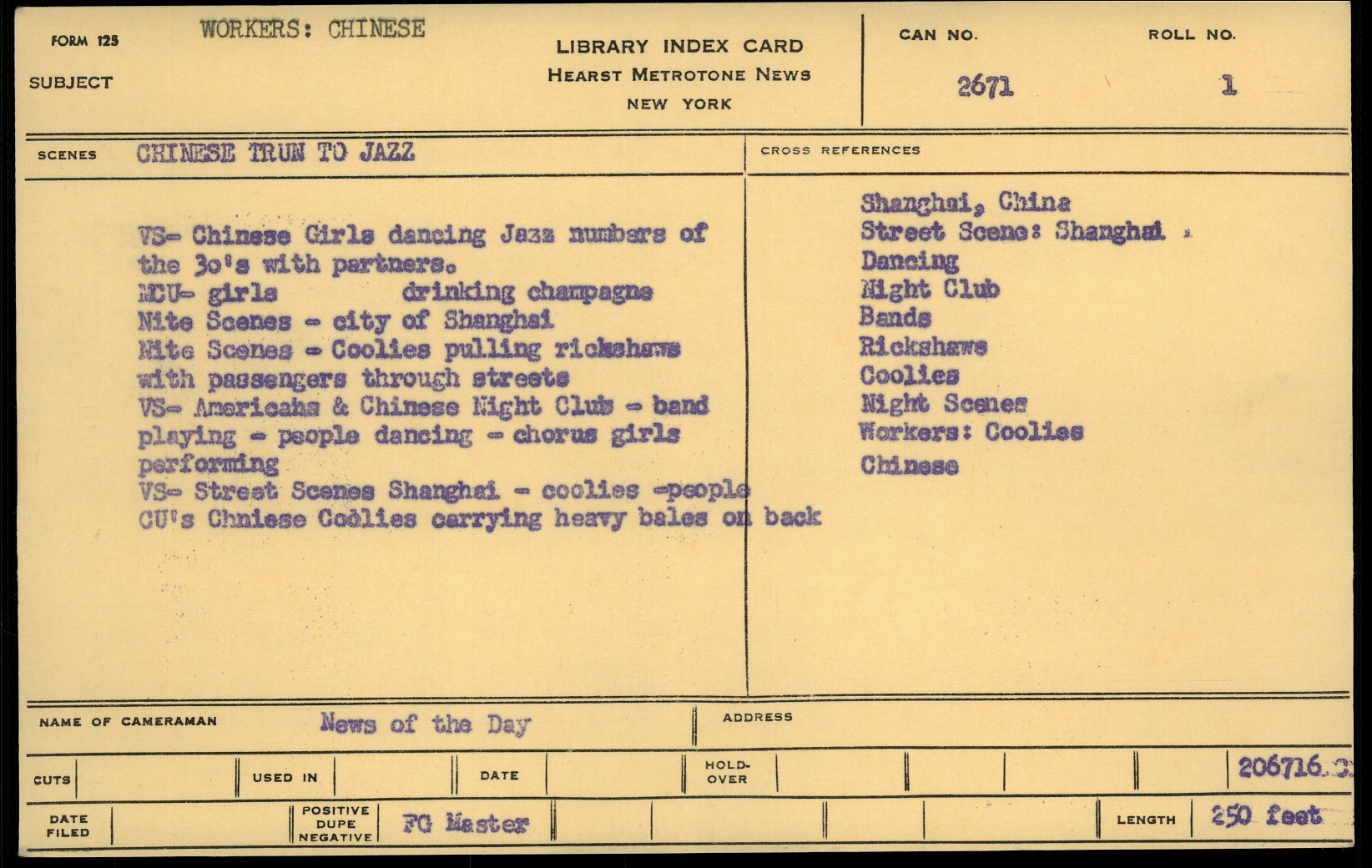This screenshot has height=868, width=1372.
Task: Select the '250 feet' length value
Action: pyautogui.click(x=1266, y=815)
